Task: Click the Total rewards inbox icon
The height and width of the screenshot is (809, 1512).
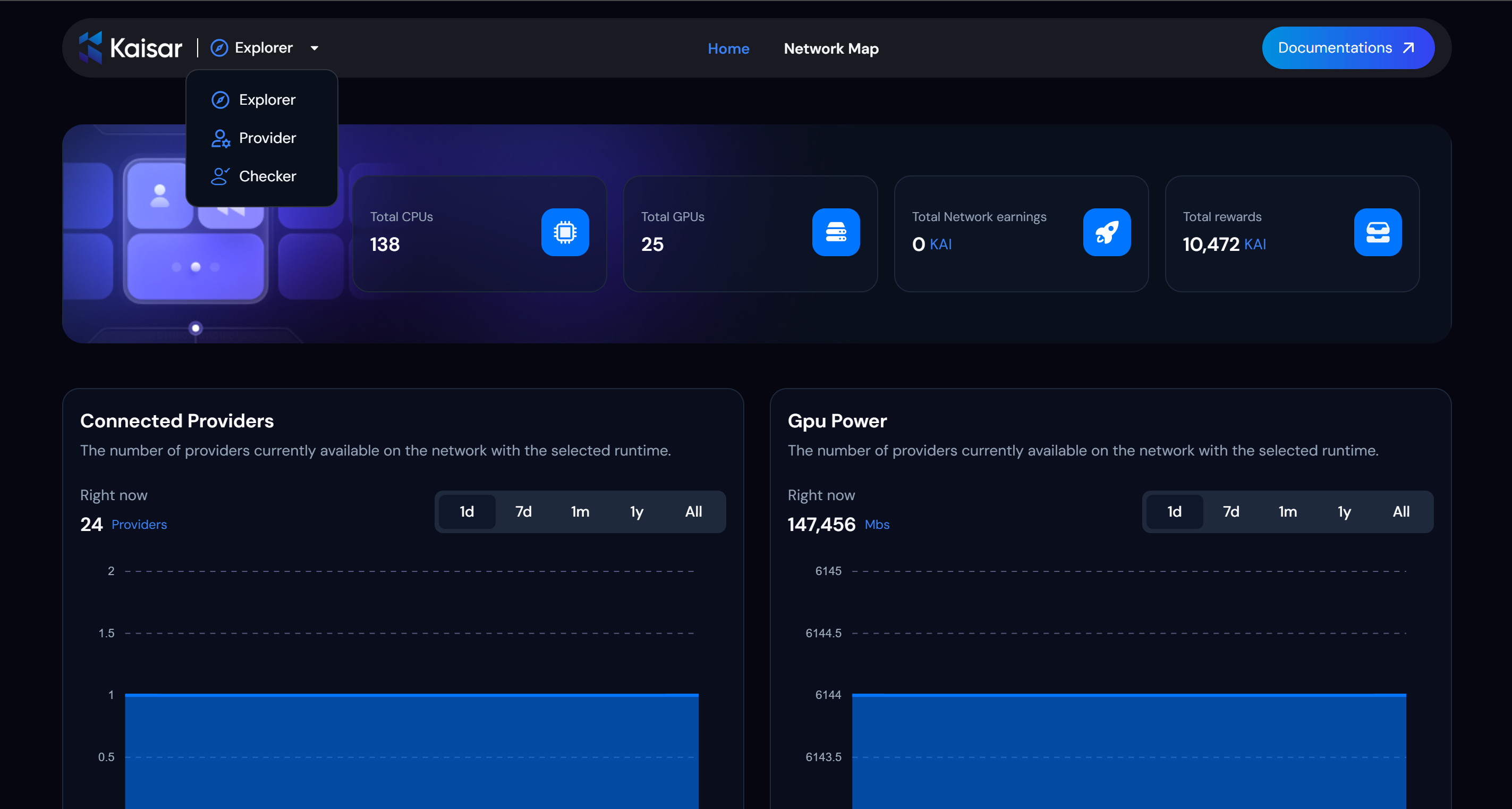Action: (1377, 232)
